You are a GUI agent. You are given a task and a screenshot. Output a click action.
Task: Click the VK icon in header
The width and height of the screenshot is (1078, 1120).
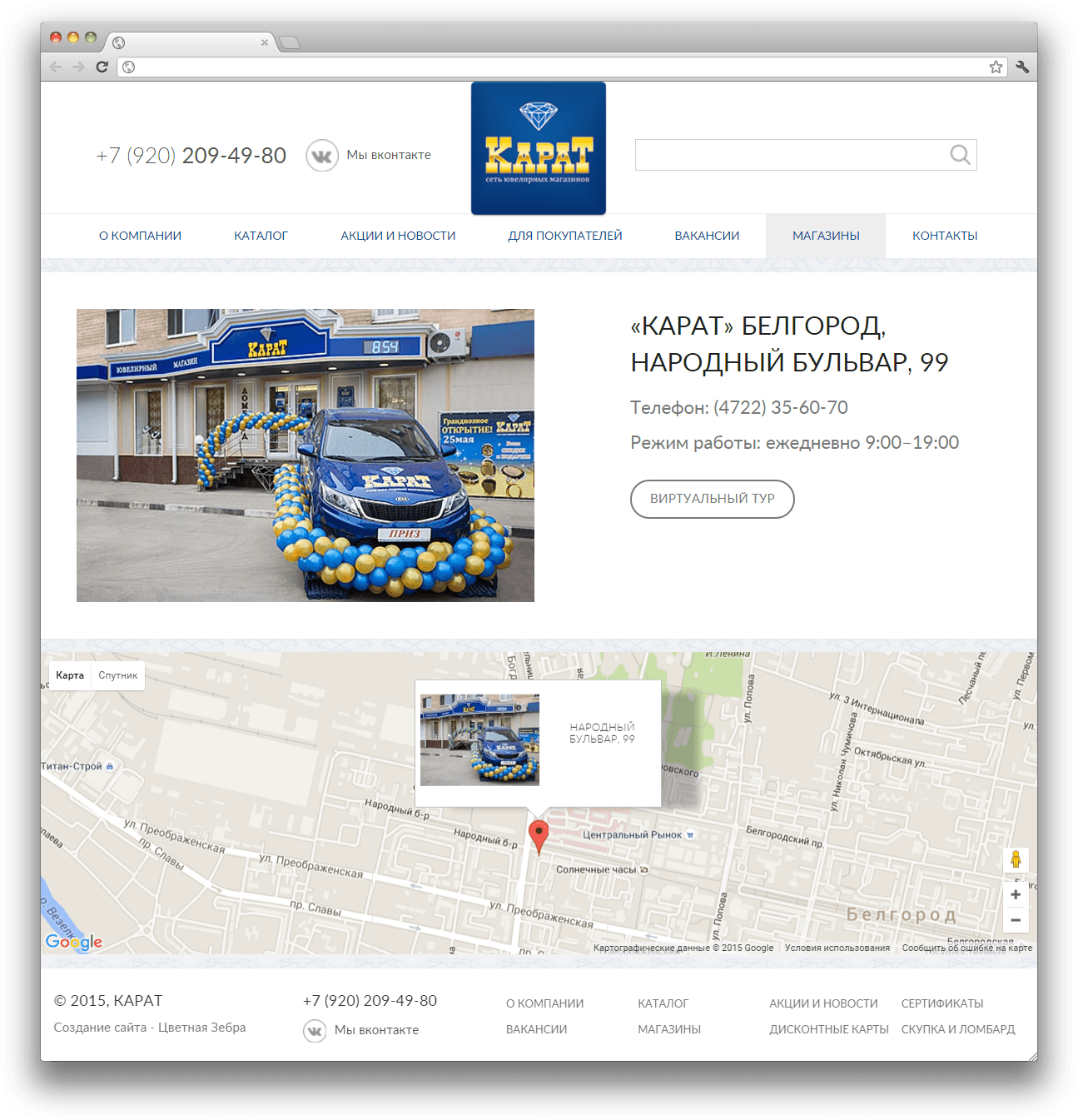(x=321, y=156)
